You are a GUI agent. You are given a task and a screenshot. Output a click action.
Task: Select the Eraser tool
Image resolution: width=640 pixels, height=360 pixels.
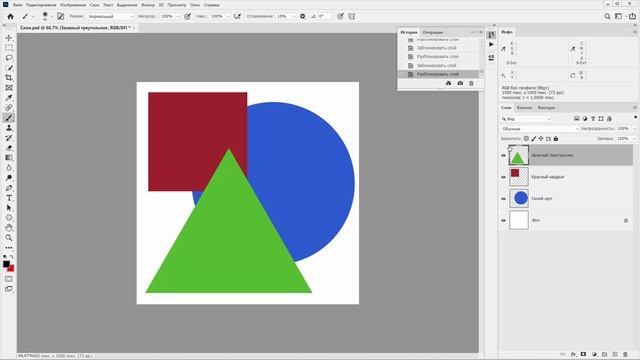[9, 148]
